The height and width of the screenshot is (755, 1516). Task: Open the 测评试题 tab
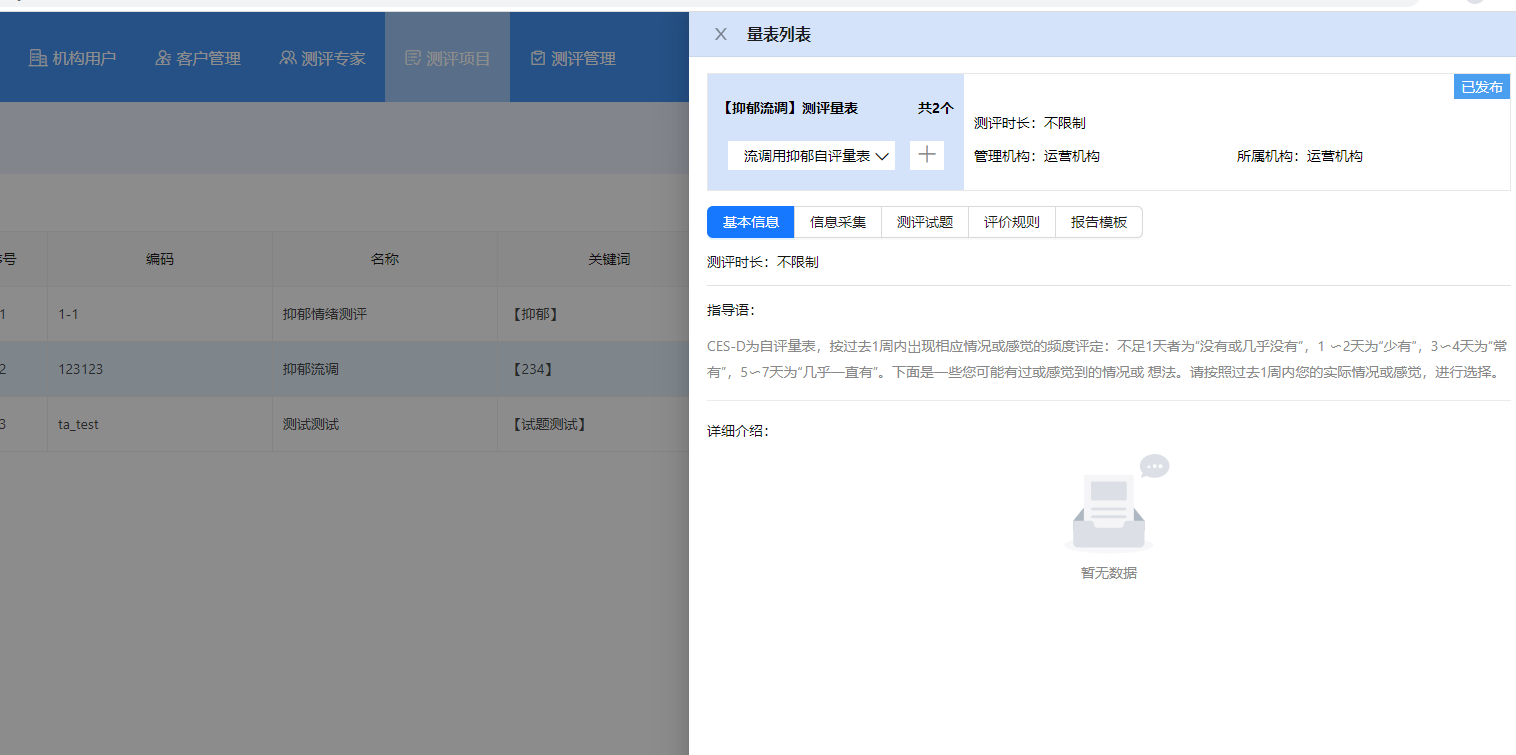click(x=924, y=222)
